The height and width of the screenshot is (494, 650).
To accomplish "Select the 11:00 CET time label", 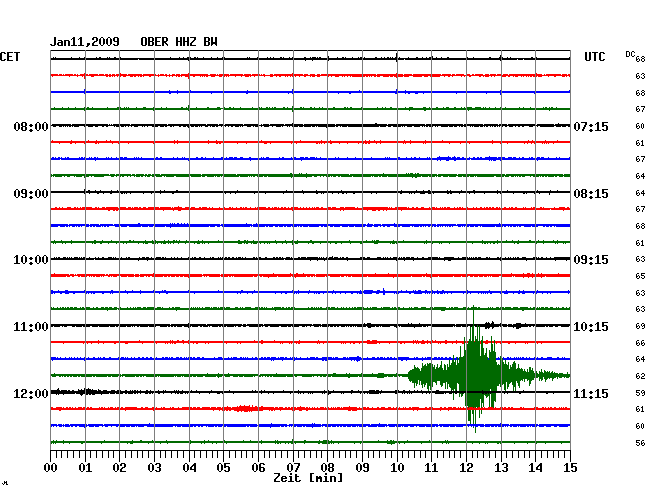I will (31, 327).
